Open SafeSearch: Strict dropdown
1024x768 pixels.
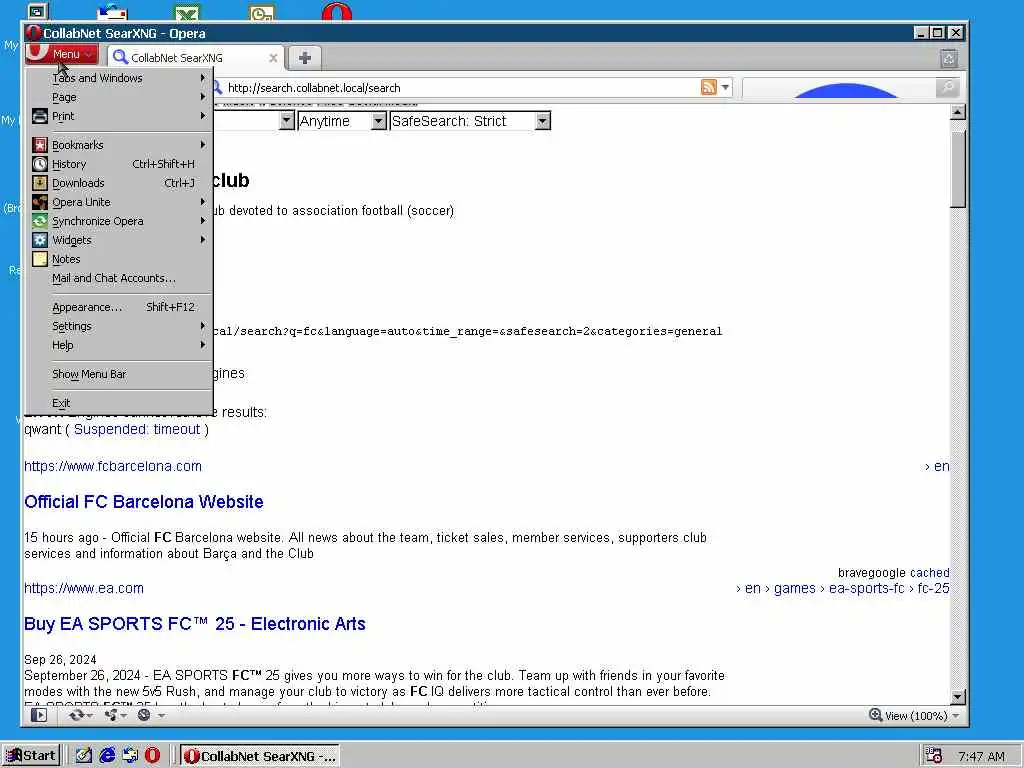point(470,121)
